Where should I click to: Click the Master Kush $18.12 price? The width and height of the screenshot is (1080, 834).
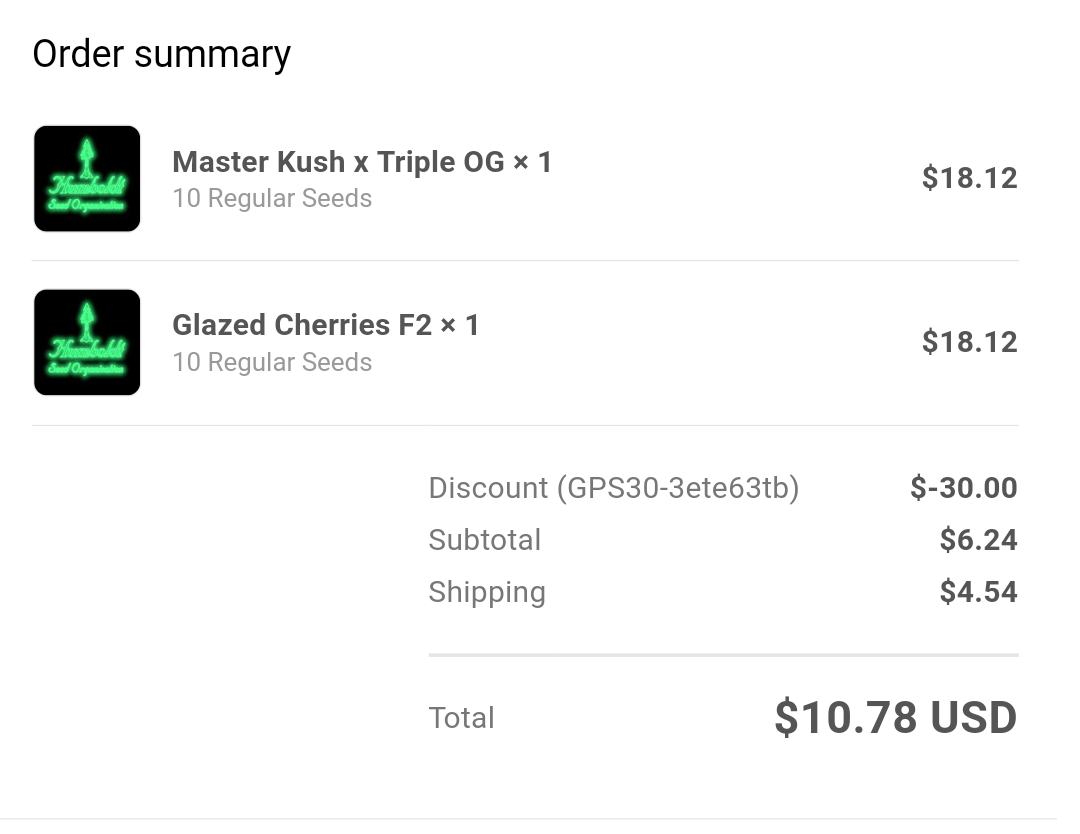click(x=969, y=178)
